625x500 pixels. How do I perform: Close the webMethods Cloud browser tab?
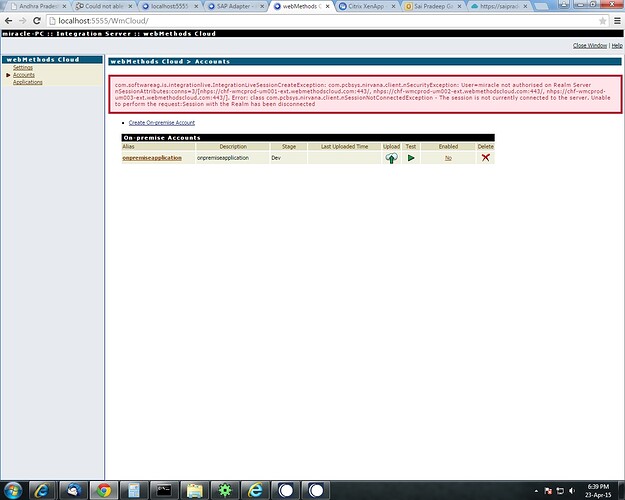coord(328,6)
